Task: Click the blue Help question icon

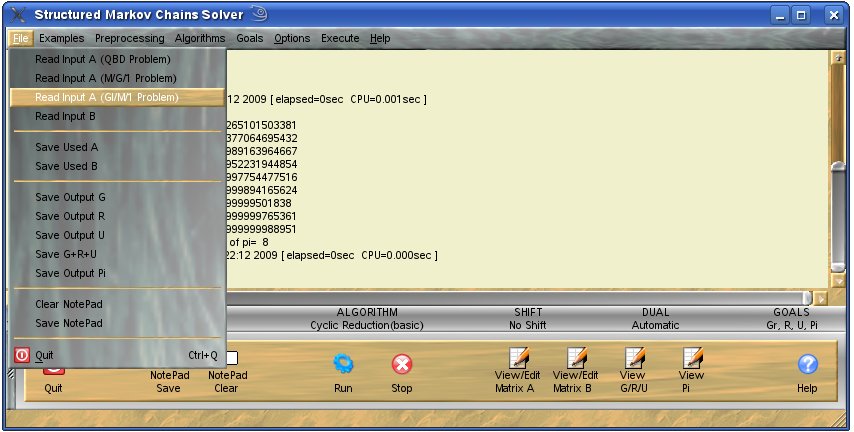Action: point(807,365)
